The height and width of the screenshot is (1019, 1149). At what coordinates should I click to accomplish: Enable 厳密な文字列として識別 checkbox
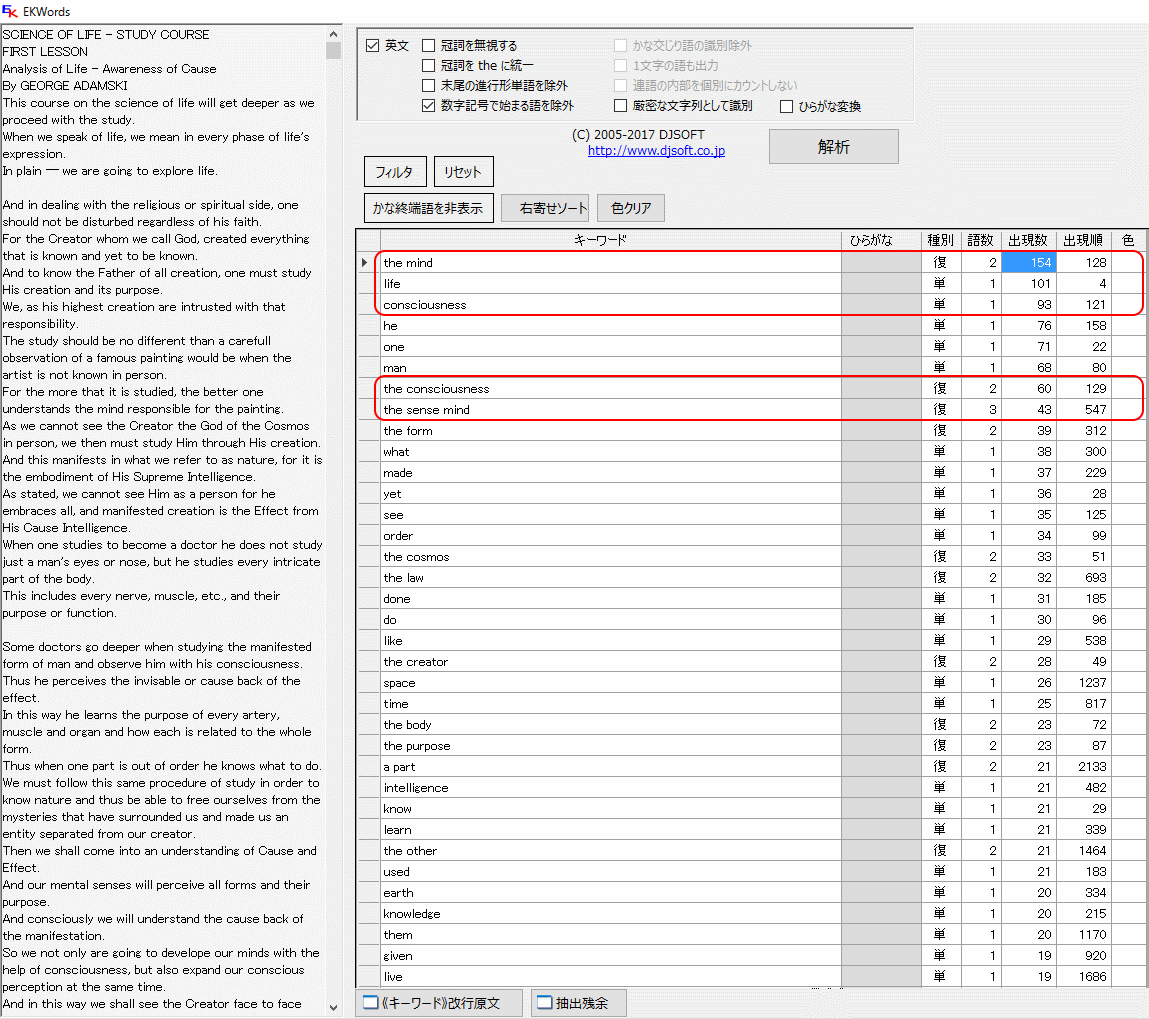coord(621,105)
